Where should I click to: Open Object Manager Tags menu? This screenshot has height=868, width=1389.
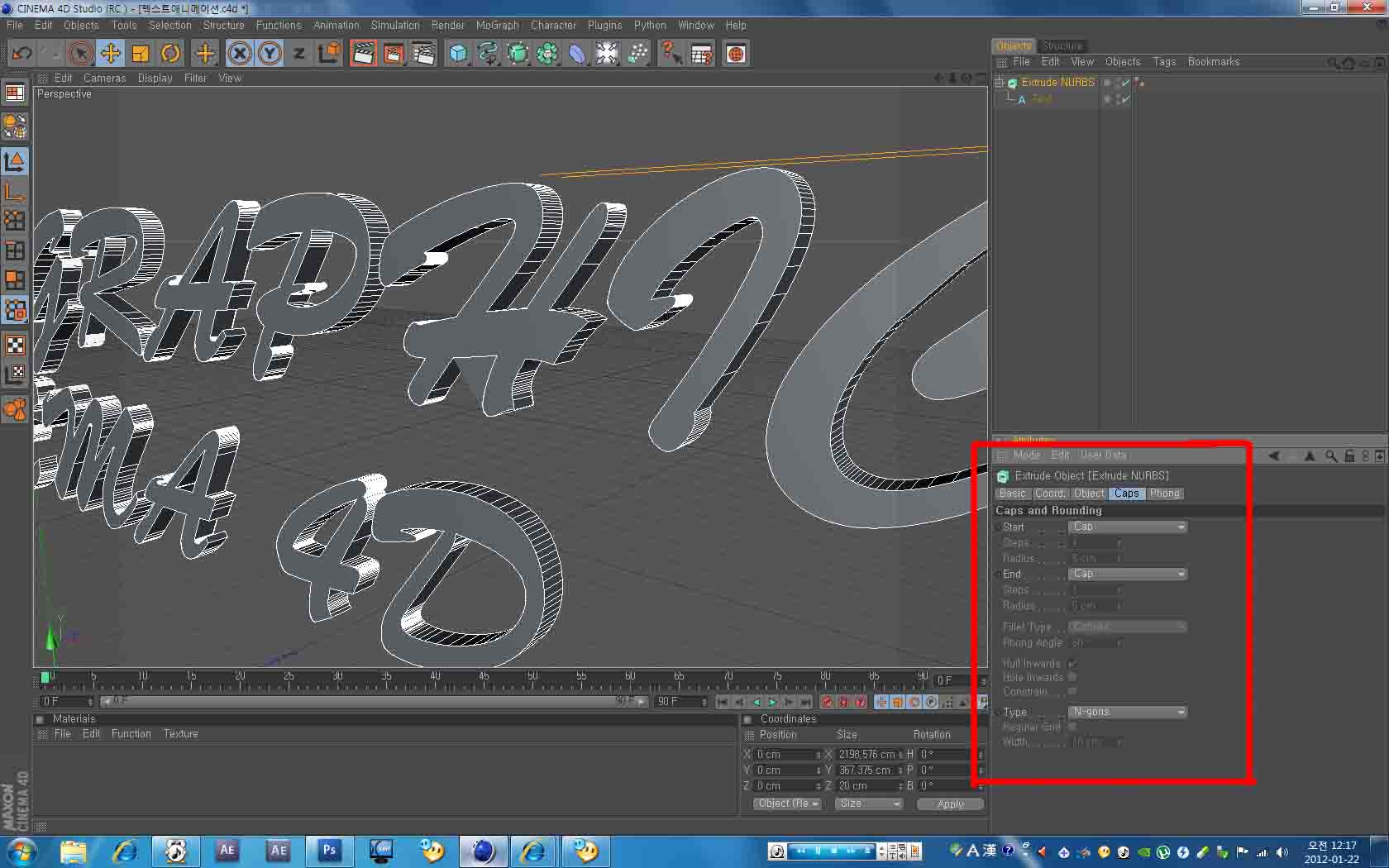click(x=1164, y=62)
